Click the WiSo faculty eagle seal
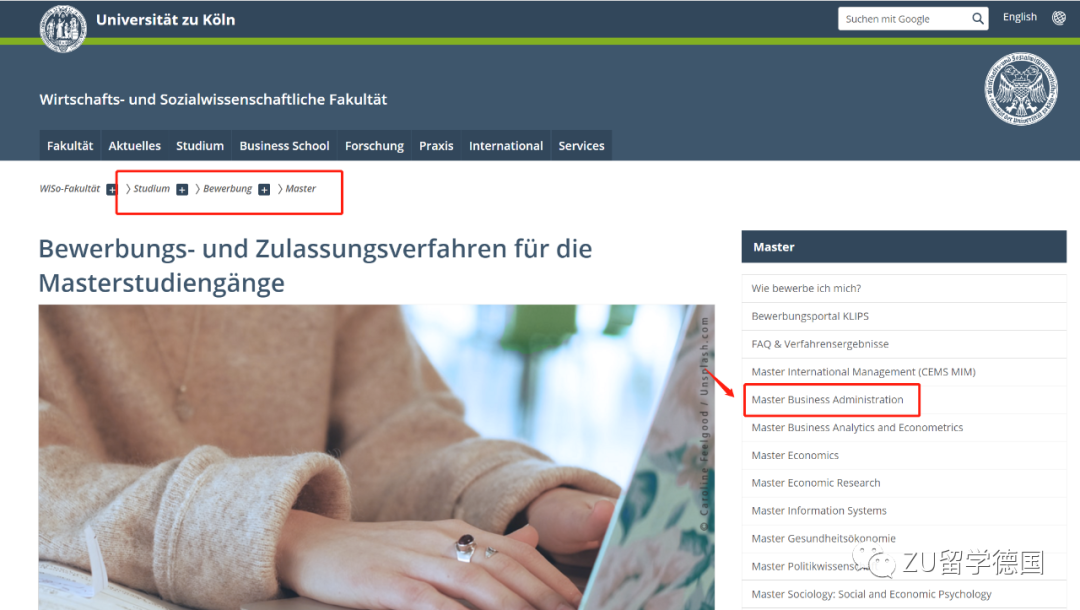 [1021, 90]
